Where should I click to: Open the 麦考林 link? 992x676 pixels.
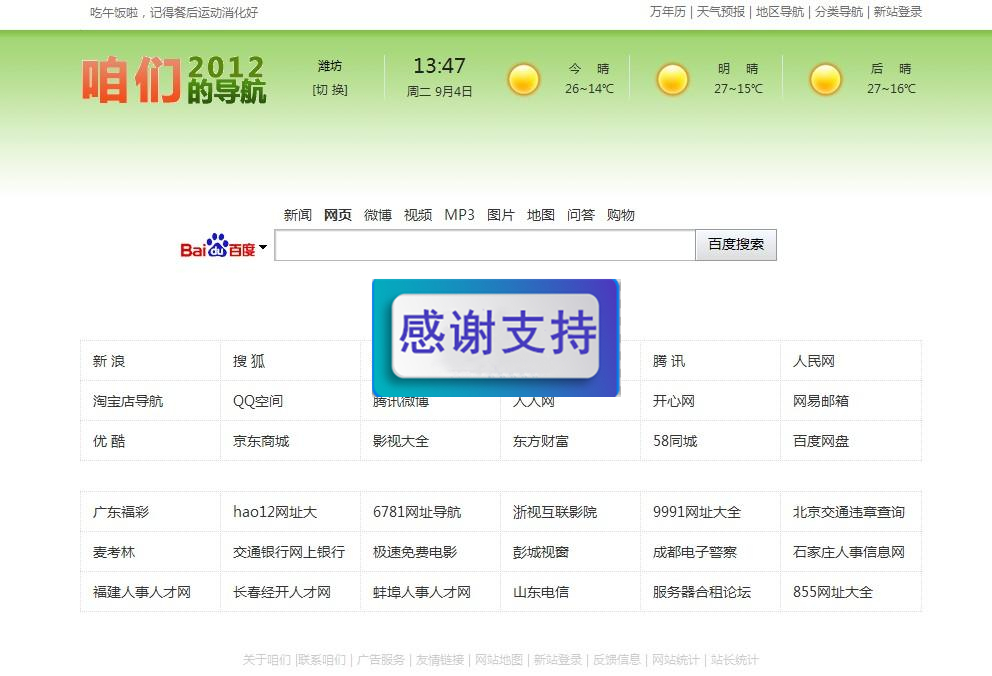114,551
